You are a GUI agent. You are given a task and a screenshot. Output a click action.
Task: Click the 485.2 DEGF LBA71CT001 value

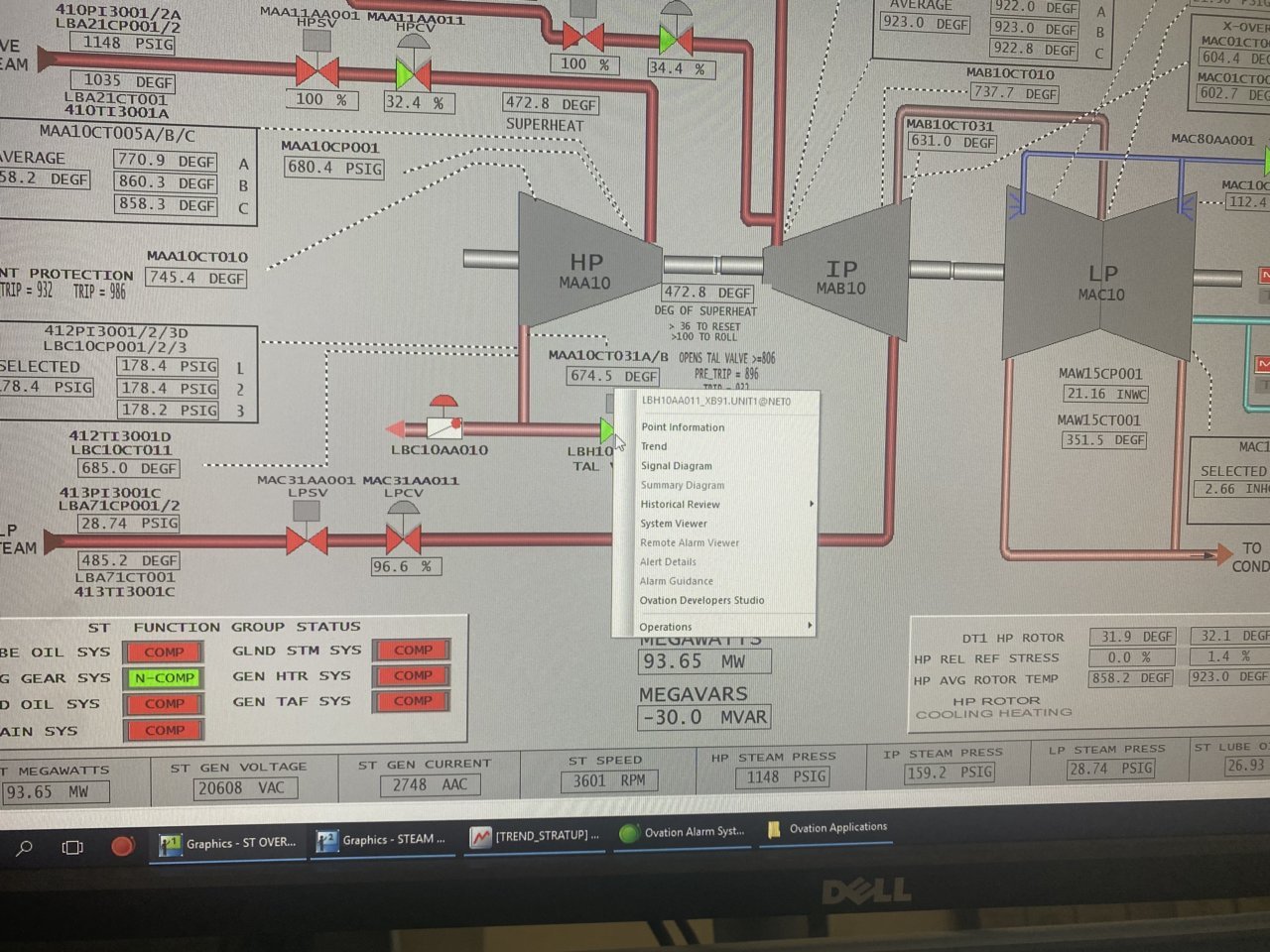point(129,560)
